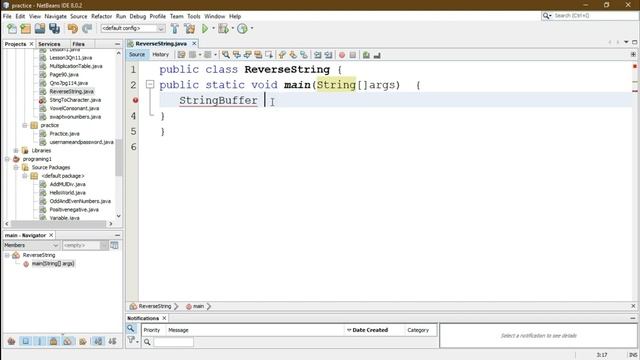Viewport: 640px width, 360px height.
Task: Open the File menu
Action: tap(7, 16)
